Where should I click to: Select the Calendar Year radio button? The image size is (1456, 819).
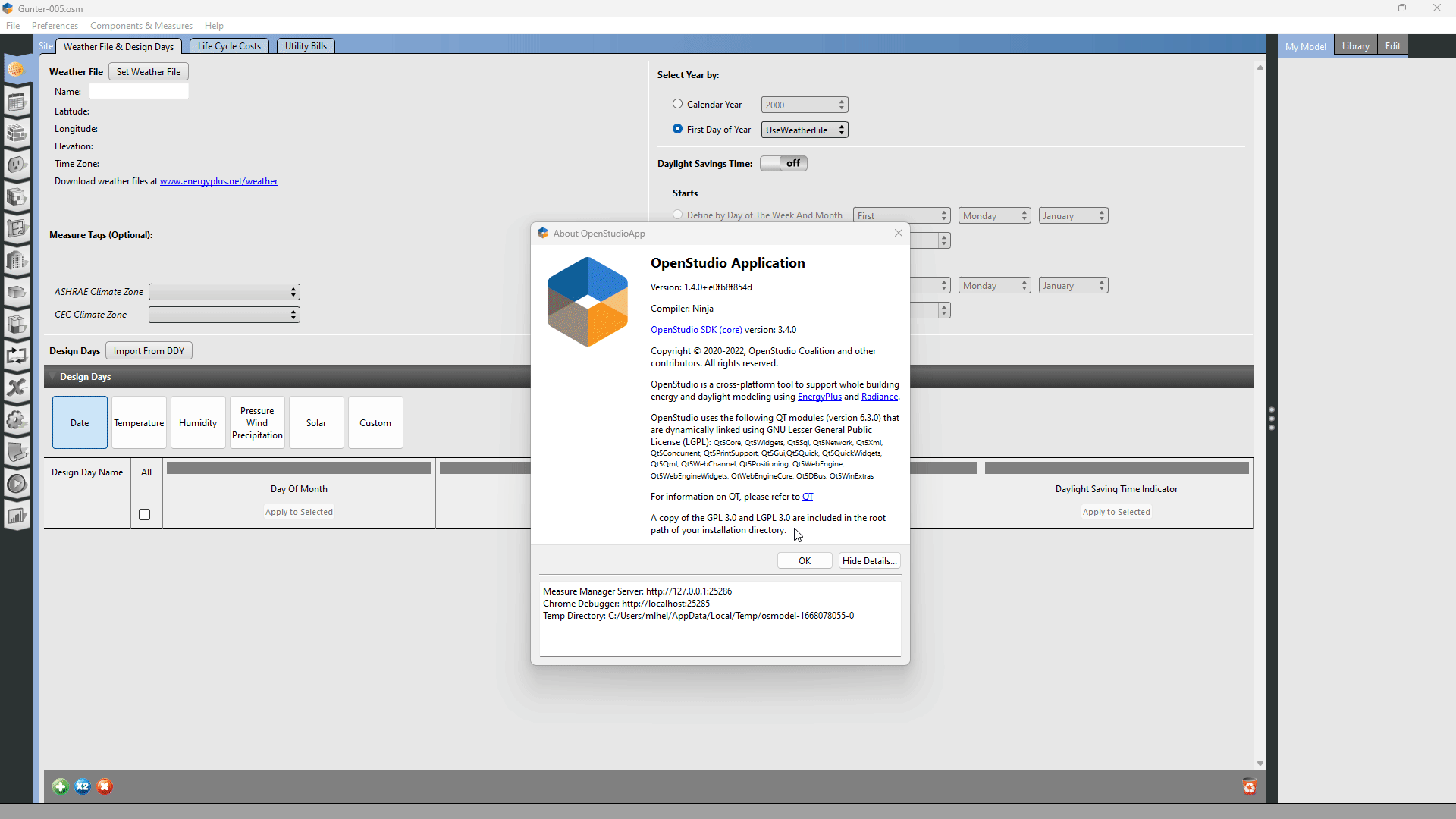[x=677, y=104]
